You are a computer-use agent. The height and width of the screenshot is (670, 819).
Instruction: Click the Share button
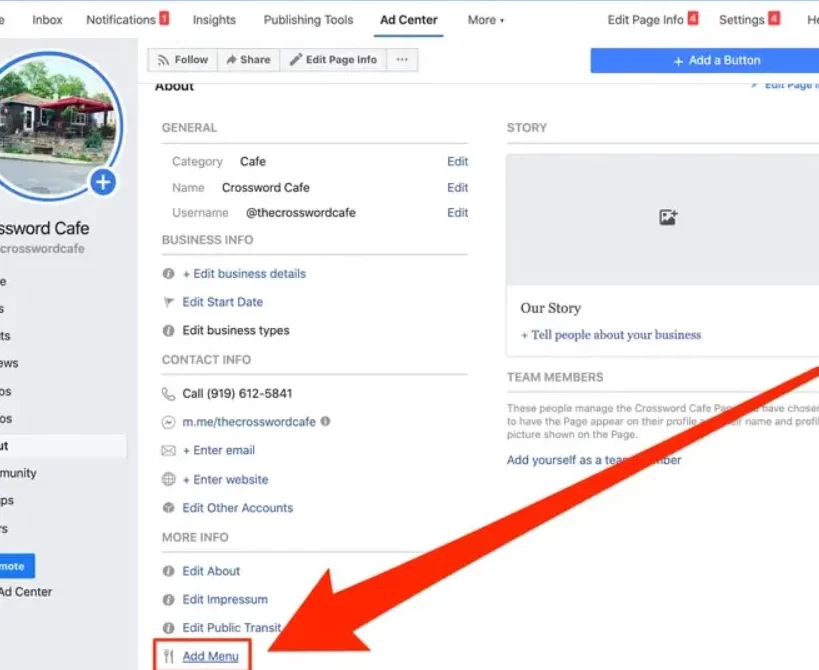pos(249,60)
